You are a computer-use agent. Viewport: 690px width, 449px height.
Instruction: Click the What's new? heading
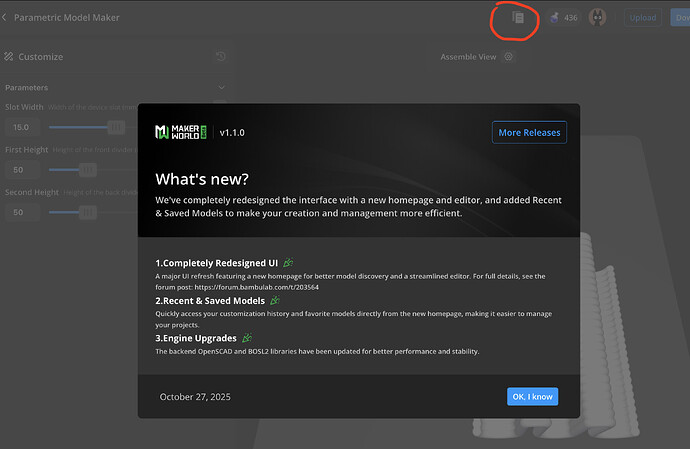(x=202, y=179)
